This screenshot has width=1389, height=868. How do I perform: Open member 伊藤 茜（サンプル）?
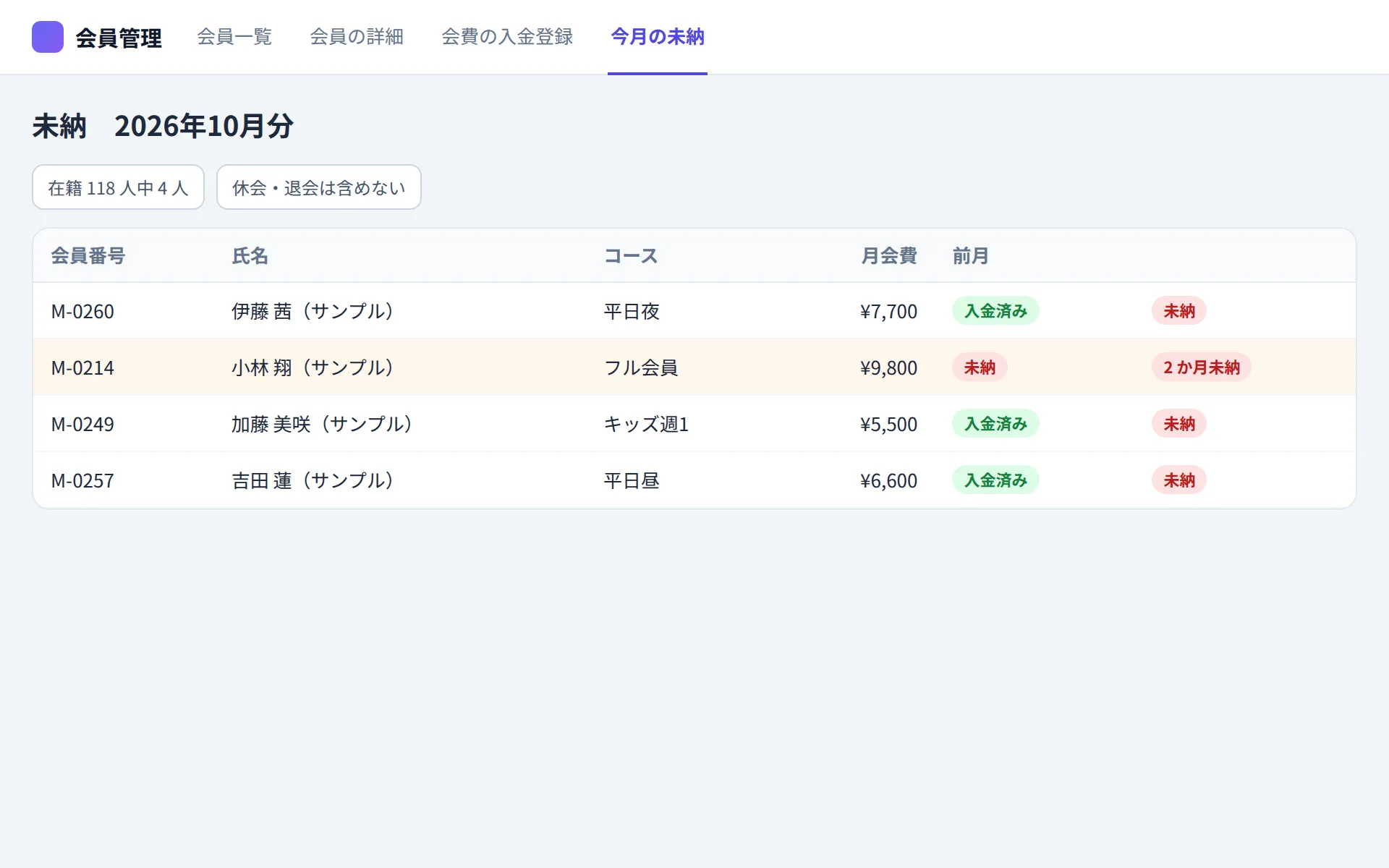coord(313,311)
